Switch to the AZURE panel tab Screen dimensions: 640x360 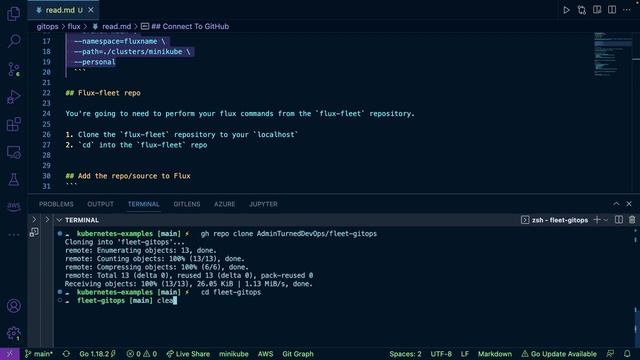click(x=224, y=204)
